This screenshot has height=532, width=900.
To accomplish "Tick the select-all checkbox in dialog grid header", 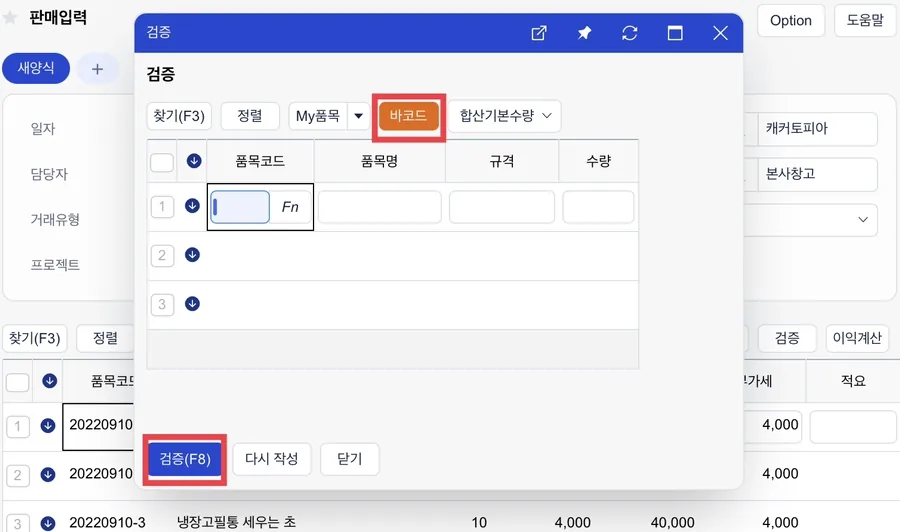I will click(162, 162).
